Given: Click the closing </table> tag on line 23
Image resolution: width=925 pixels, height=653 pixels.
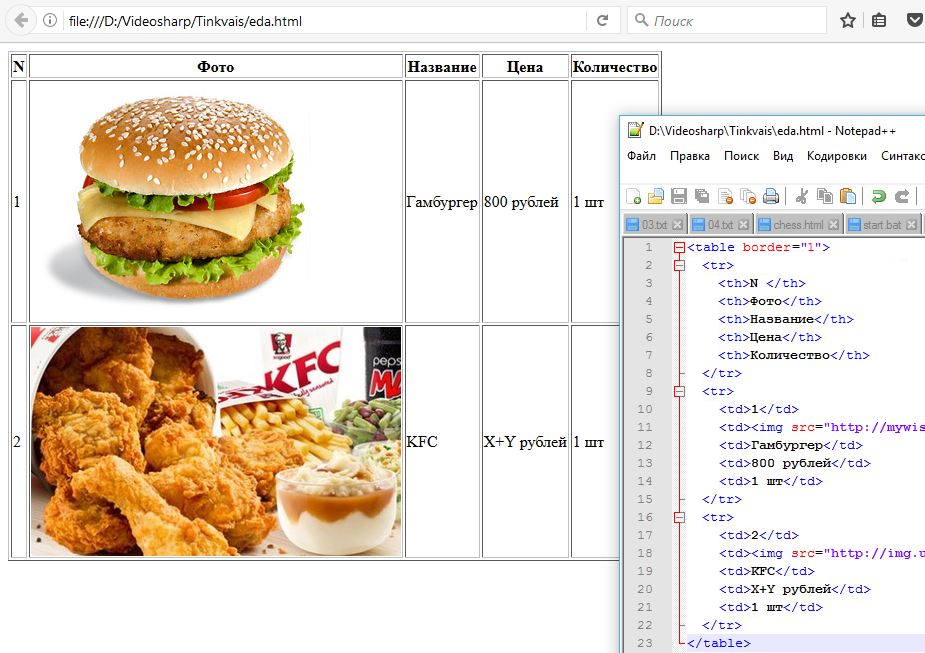Looking at the screenshot, I should 719,643.
